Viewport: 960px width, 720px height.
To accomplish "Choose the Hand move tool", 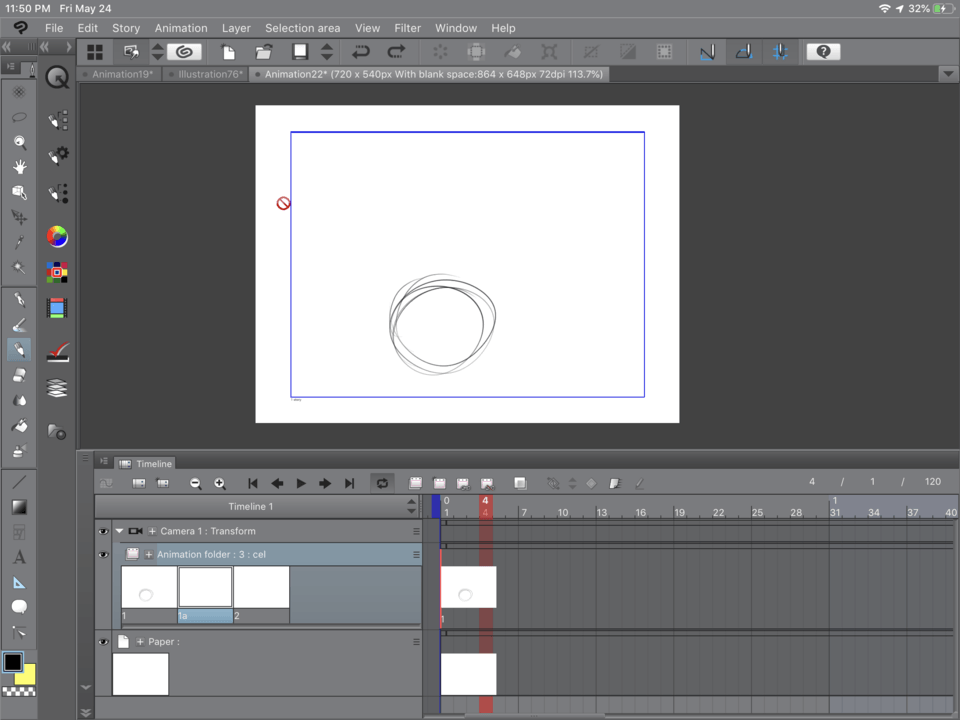I will pos(19,167).
